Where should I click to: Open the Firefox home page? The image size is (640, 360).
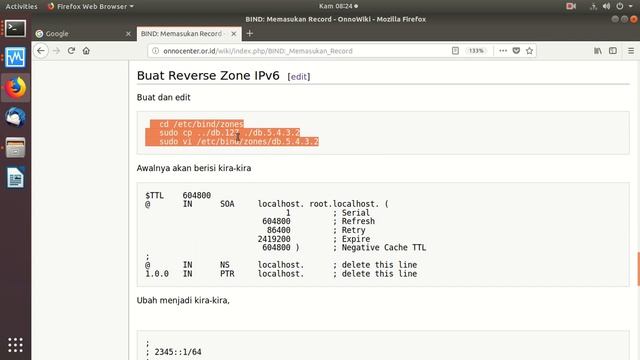coord(86,51)
